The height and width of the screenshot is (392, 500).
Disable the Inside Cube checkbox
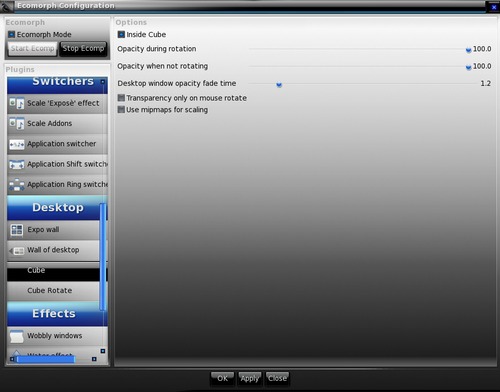(121, 34)
